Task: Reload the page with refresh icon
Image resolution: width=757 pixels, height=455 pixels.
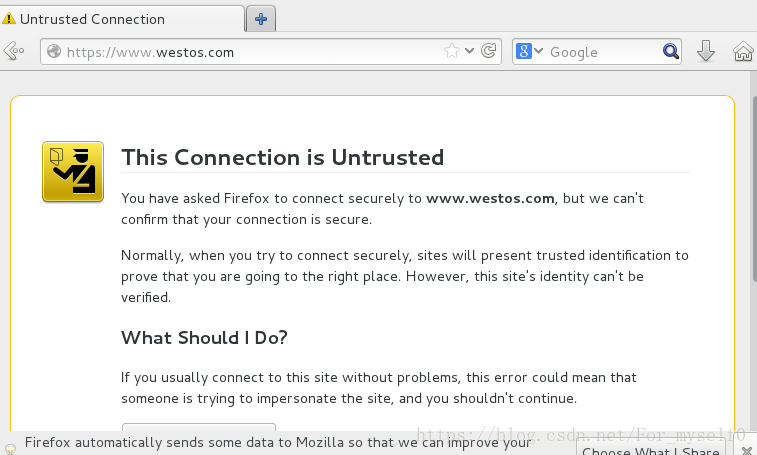Action: pos(489,51)
